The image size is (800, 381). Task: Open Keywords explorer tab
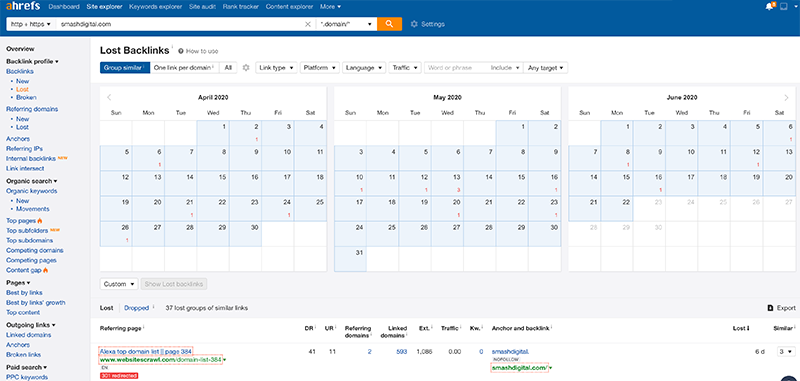point(156,7)
